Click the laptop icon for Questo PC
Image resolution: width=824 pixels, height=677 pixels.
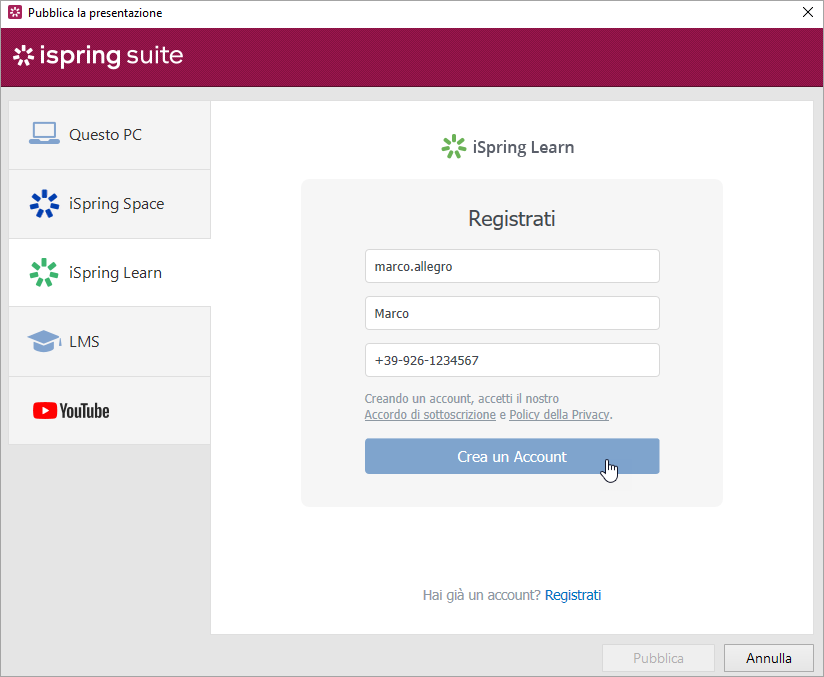tap(44, 134)
